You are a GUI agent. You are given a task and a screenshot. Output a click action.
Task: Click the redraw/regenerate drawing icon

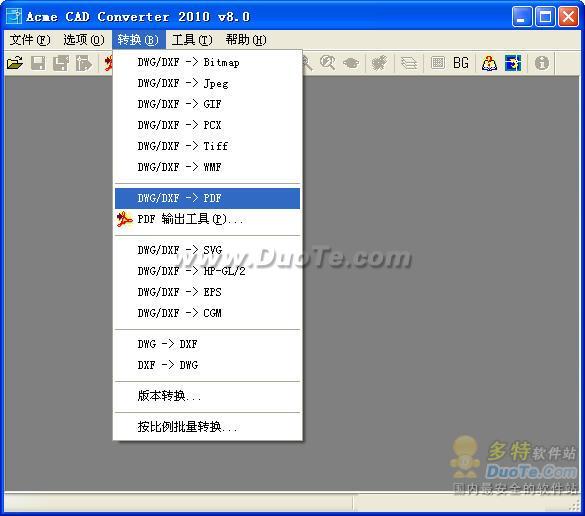379,63
